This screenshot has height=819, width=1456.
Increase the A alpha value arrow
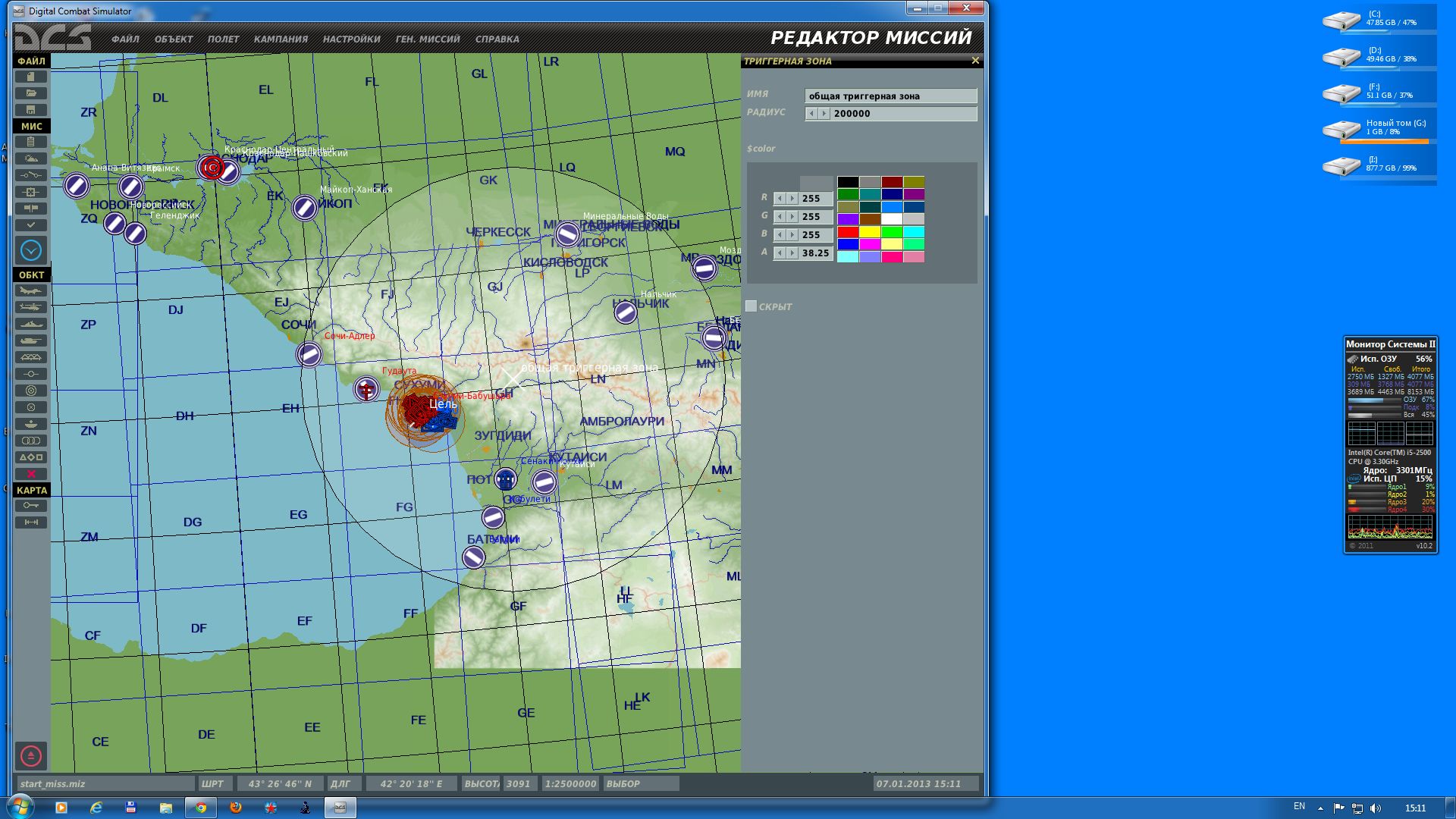pos(792,253)
